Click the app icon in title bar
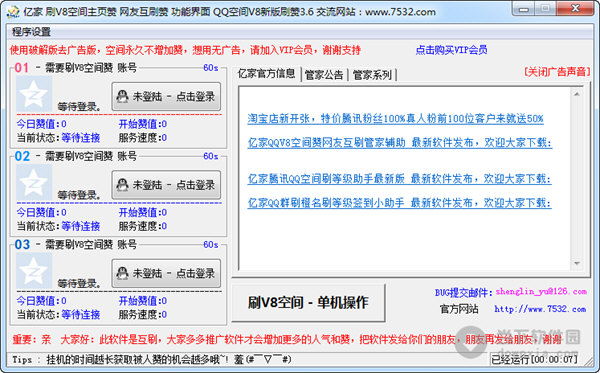 (13, 12)
